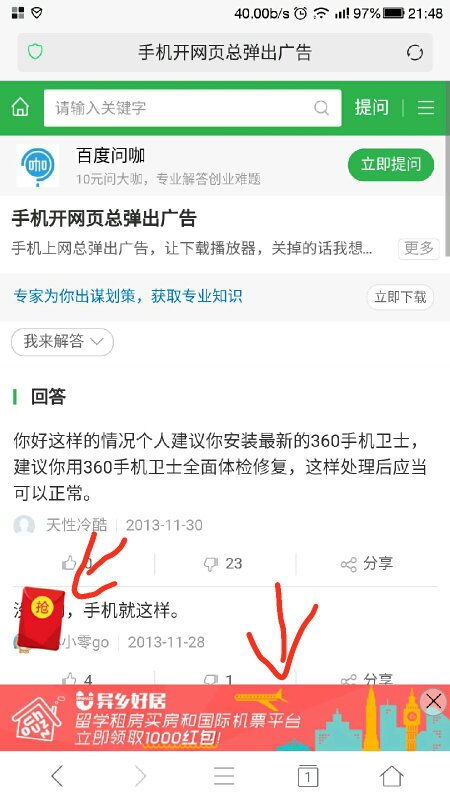Tap the green home icon
The height and width of the screenshot is (800, 450).
tap(20, 108)
